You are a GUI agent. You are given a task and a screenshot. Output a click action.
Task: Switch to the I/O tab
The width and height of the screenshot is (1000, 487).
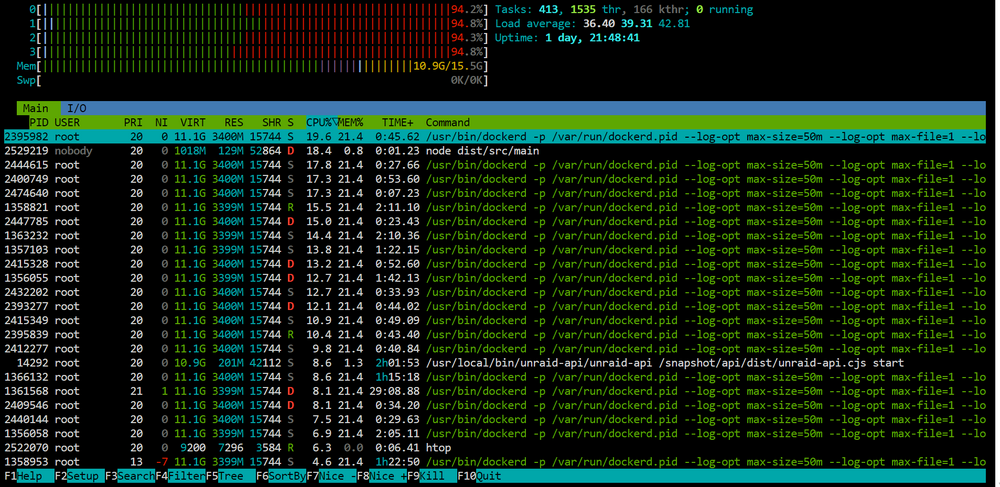coord(77,108)
